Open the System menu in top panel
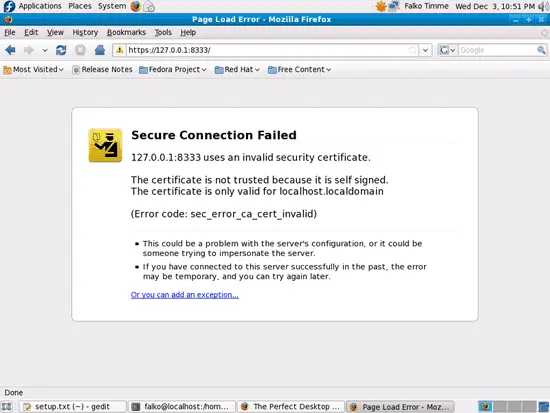 pyautogui.click(x=112, y=6)
